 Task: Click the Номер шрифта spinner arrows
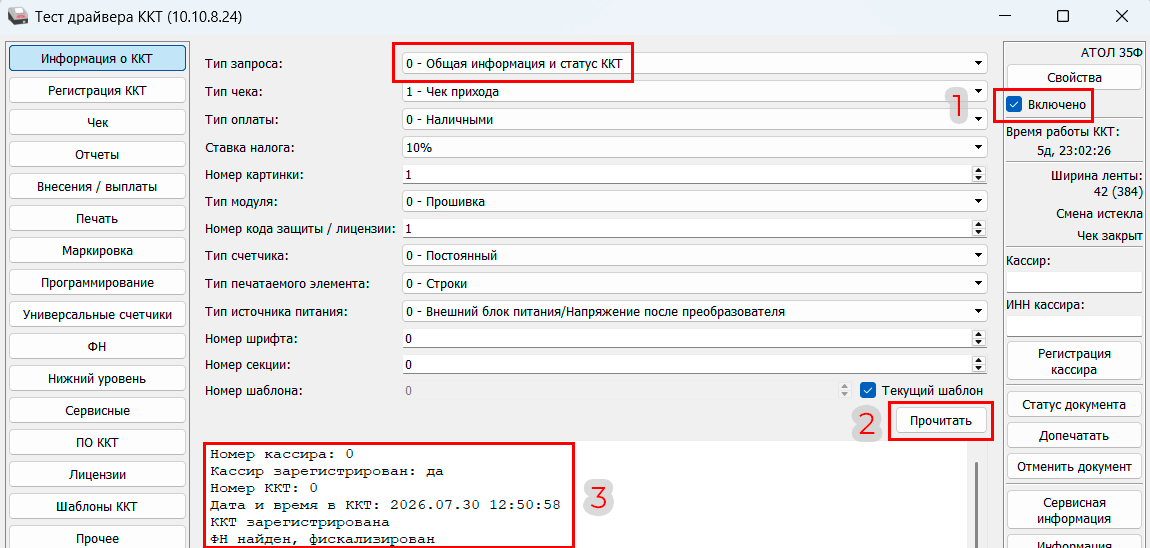click(x=977, y=338)
